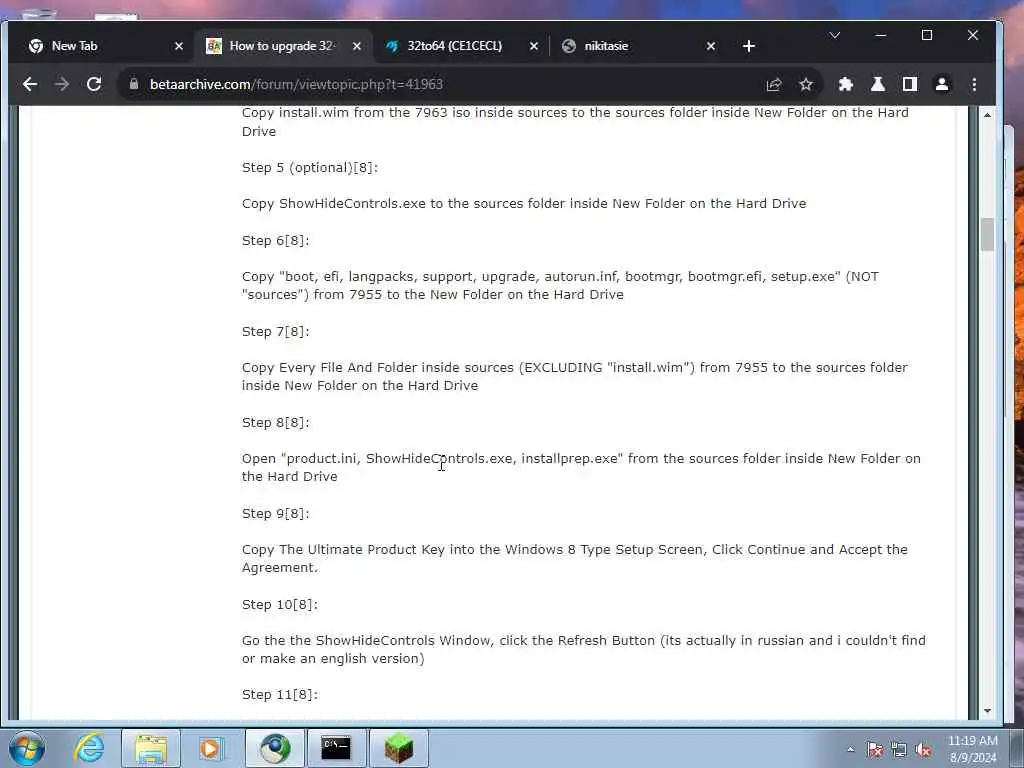Open the Command Prompt taskbar button
The width and height of the screenshot is (1024, 768).
pyautogui.click(x=336, y=748)
